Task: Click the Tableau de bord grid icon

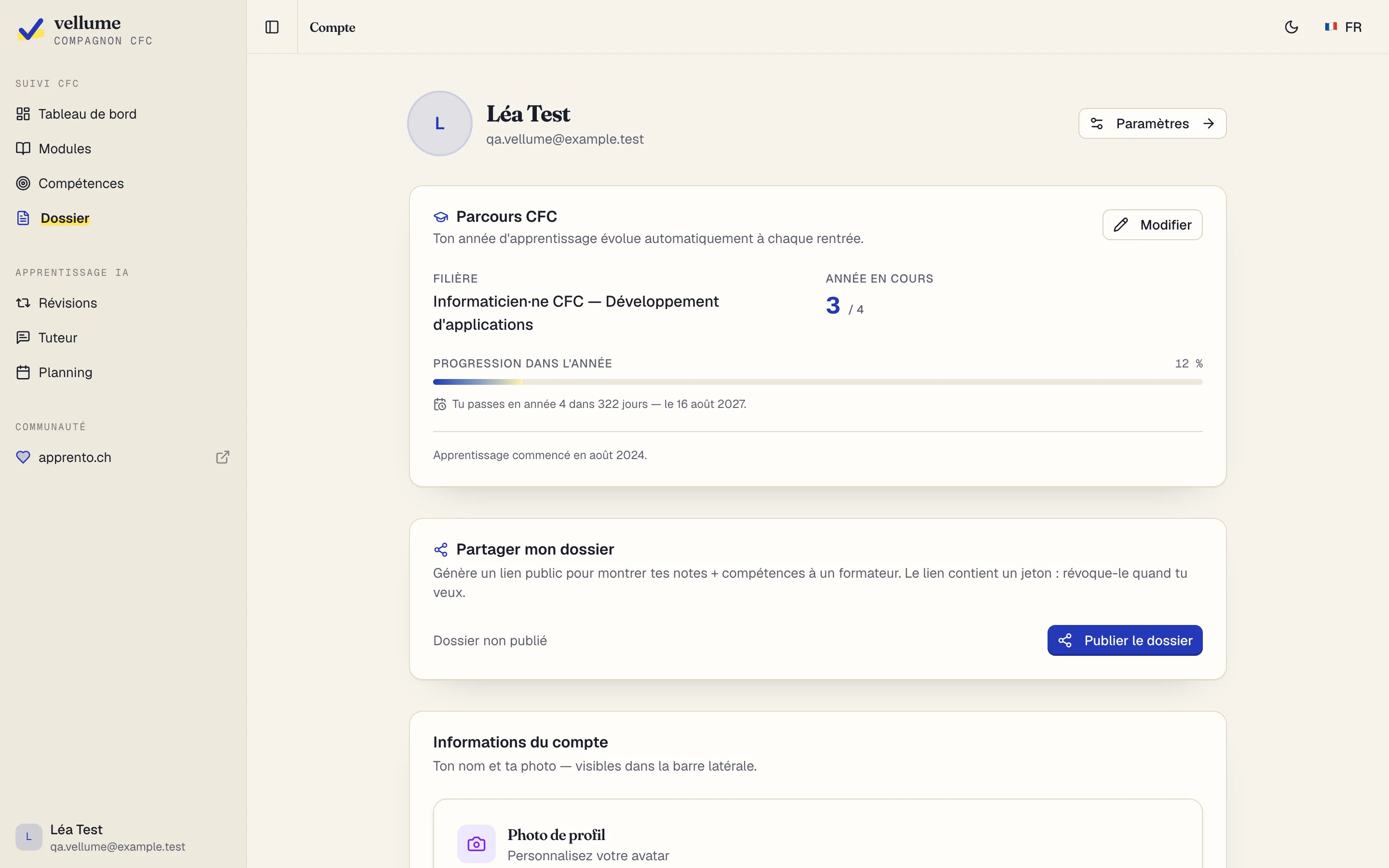Action: [23, 114]
